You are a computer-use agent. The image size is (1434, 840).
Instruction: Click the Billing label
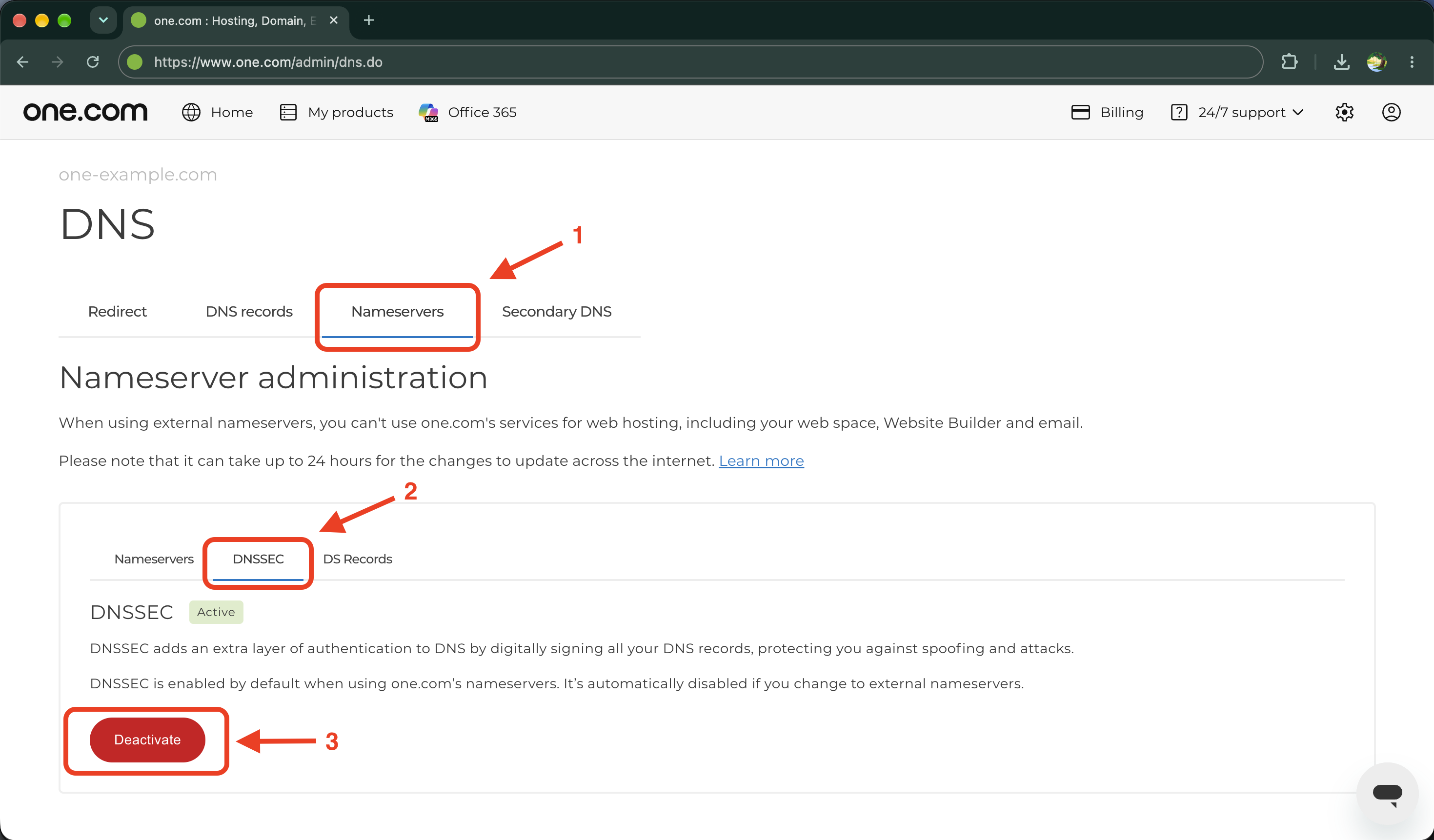coord(1122,112)
